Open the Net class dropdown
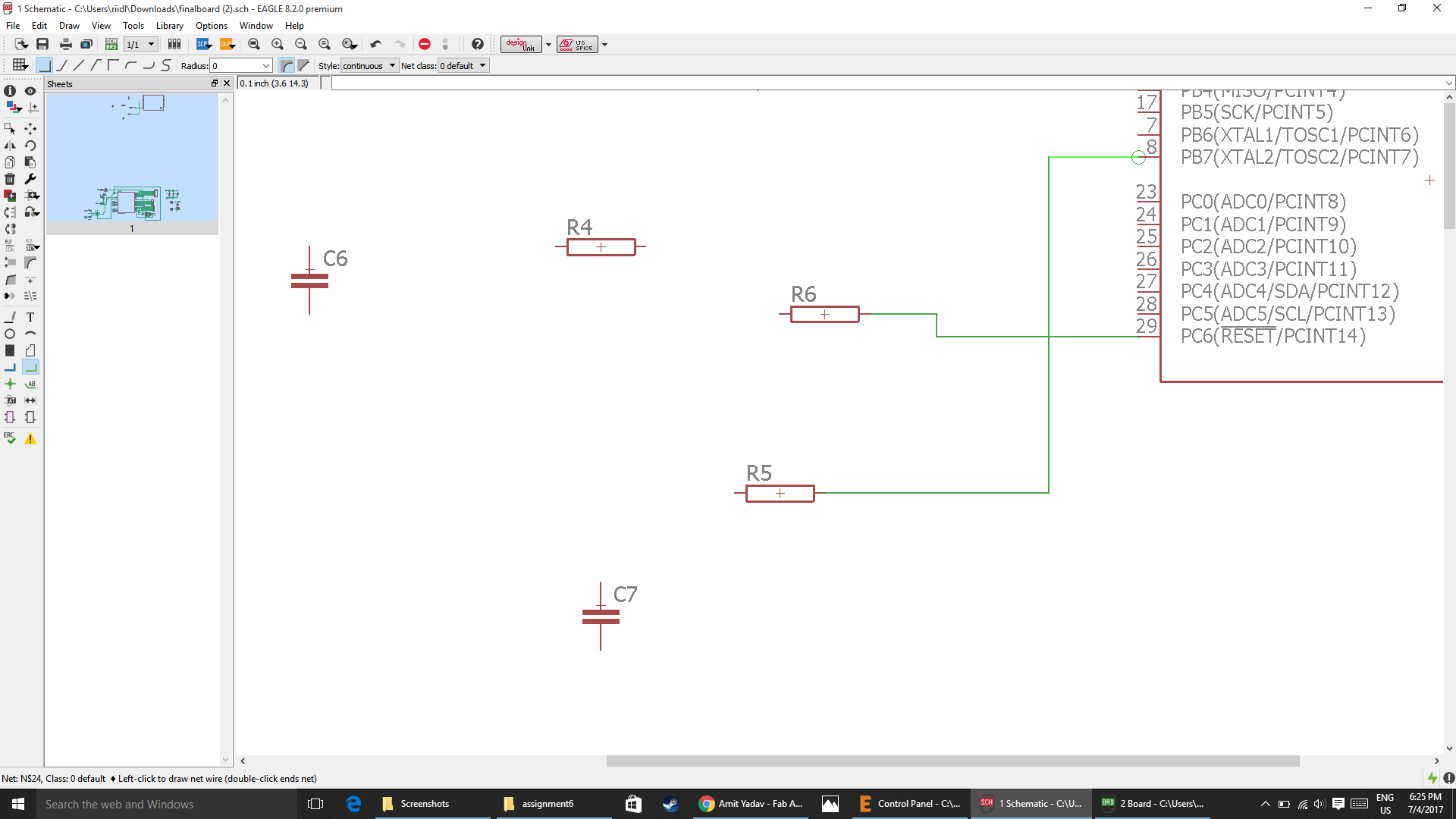This screenshot has height=819, width=1456. tap(463, 65)
